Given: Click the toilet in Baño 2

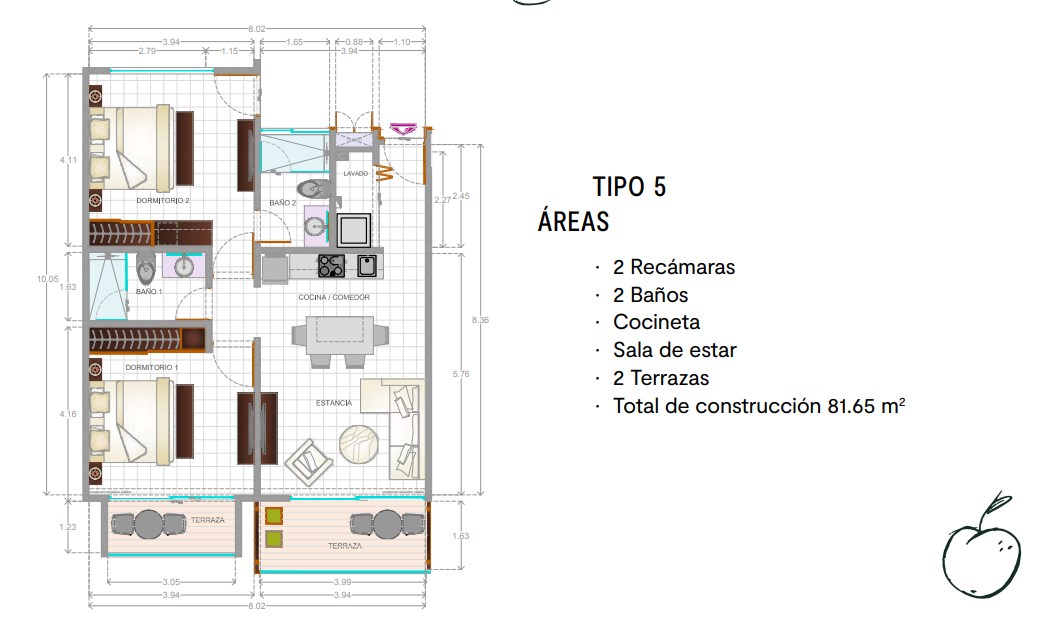Looking at the screenshot, I should pyautogui.click(x=310, y=187).
